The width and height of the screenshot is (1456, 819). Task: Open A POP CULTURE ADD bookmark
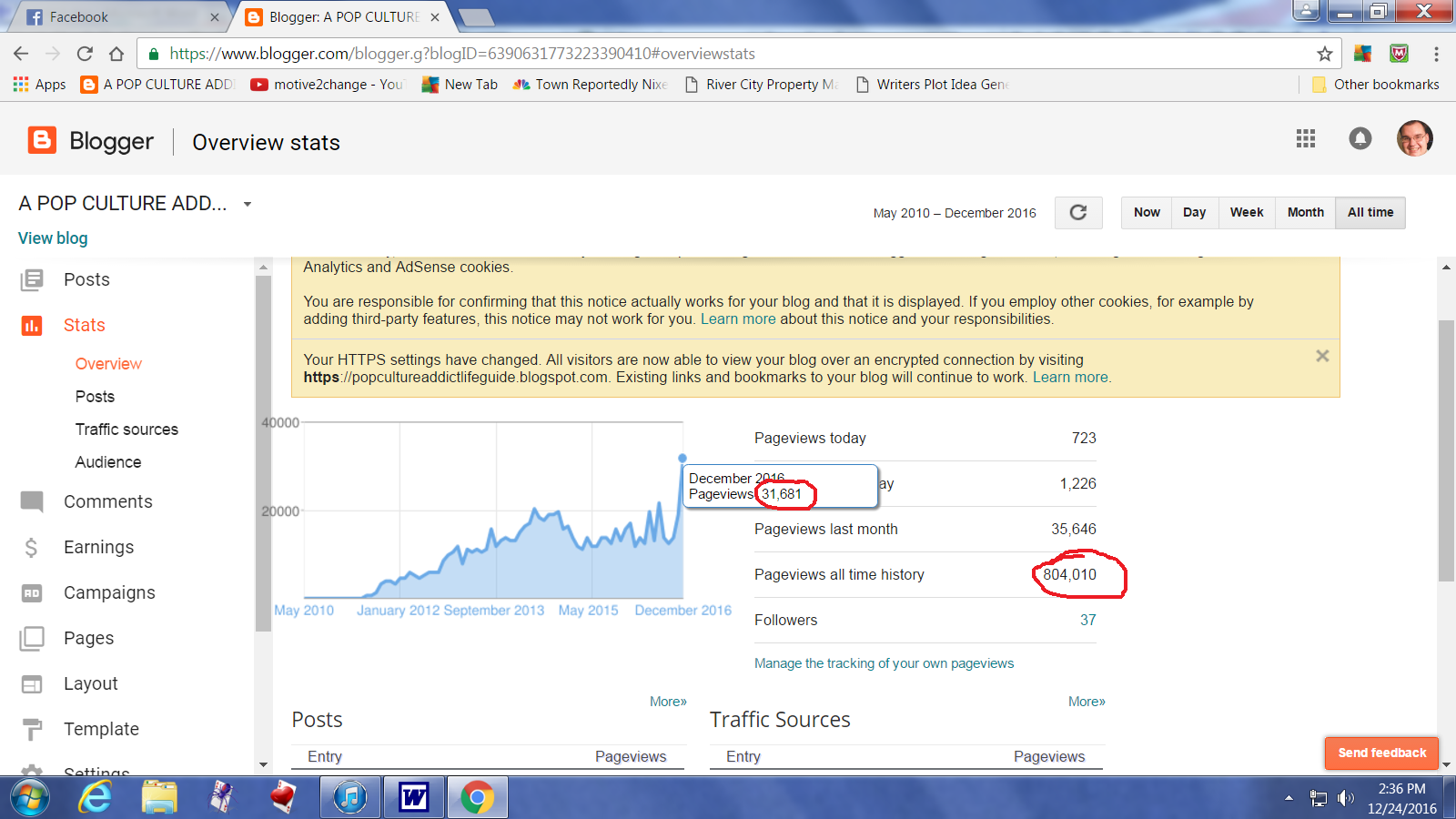[157, 84]
